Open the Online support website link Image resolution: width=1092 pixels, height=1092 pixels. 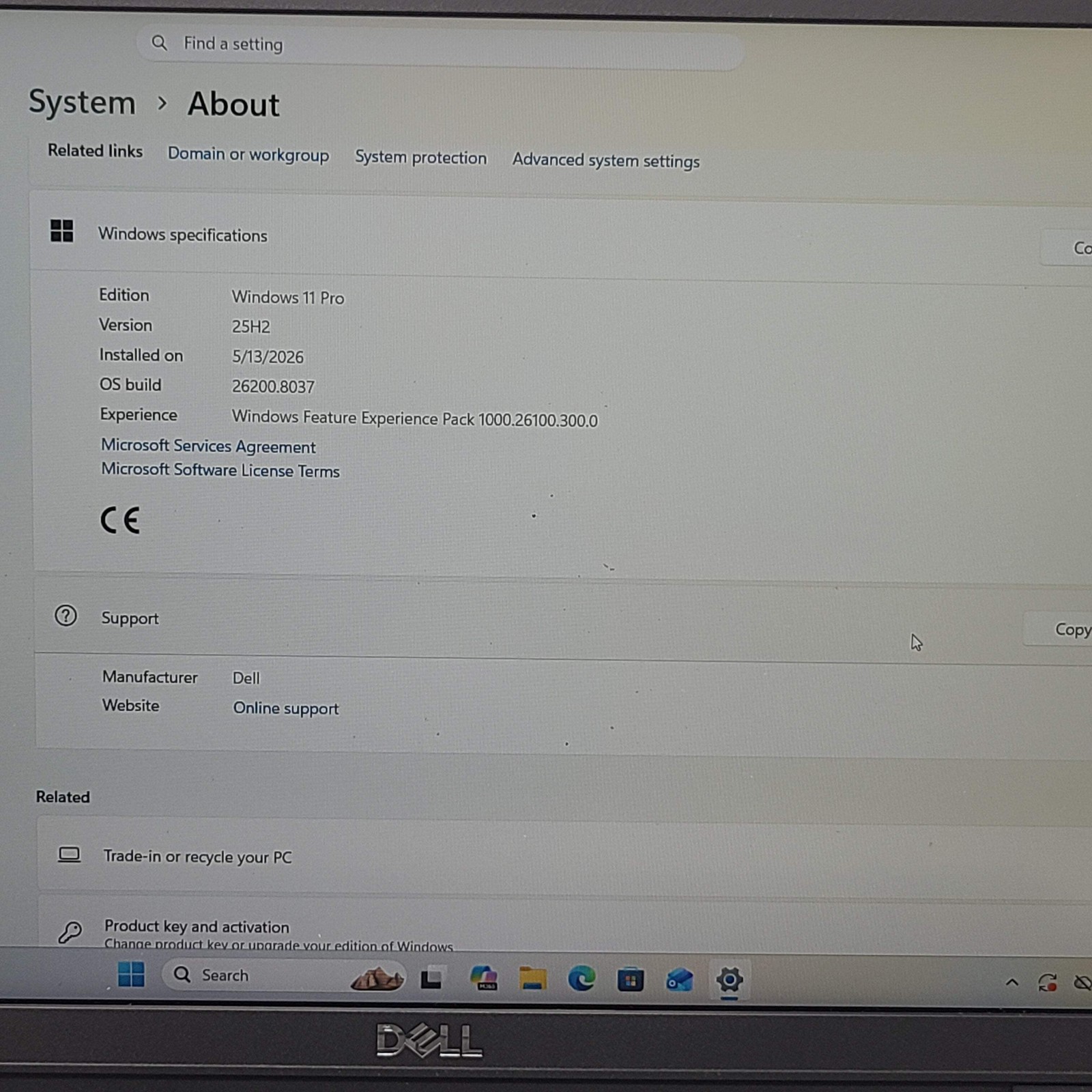coord(286,708)
